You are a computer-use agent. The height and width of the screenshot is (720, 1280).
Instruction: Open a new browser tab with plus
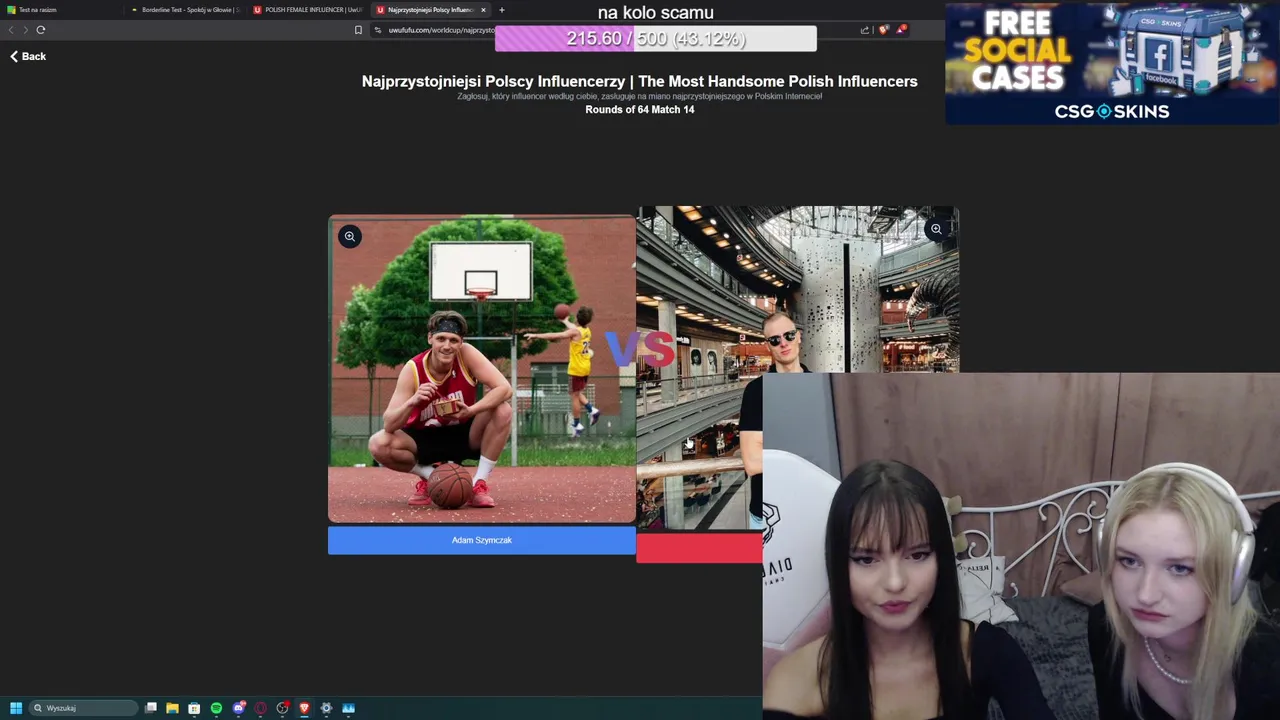click(502, 10)
